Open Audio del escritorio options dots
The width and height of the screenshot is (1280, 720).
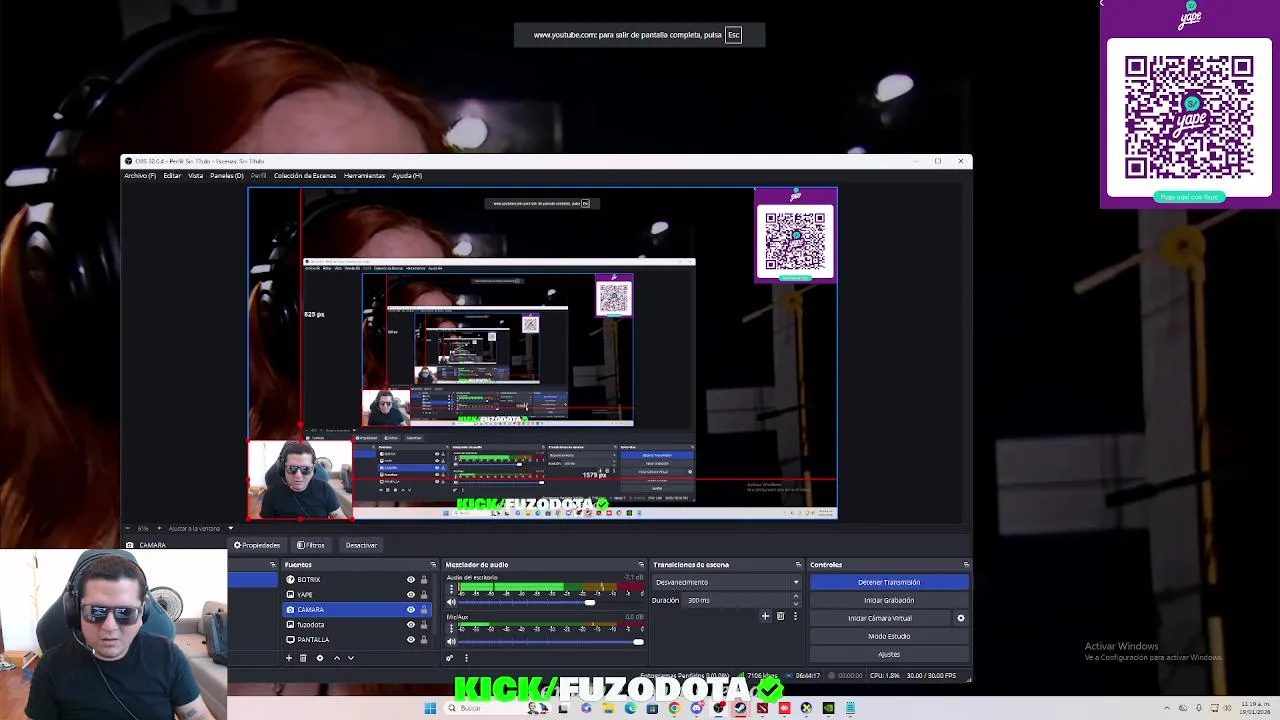pos(451,589)
